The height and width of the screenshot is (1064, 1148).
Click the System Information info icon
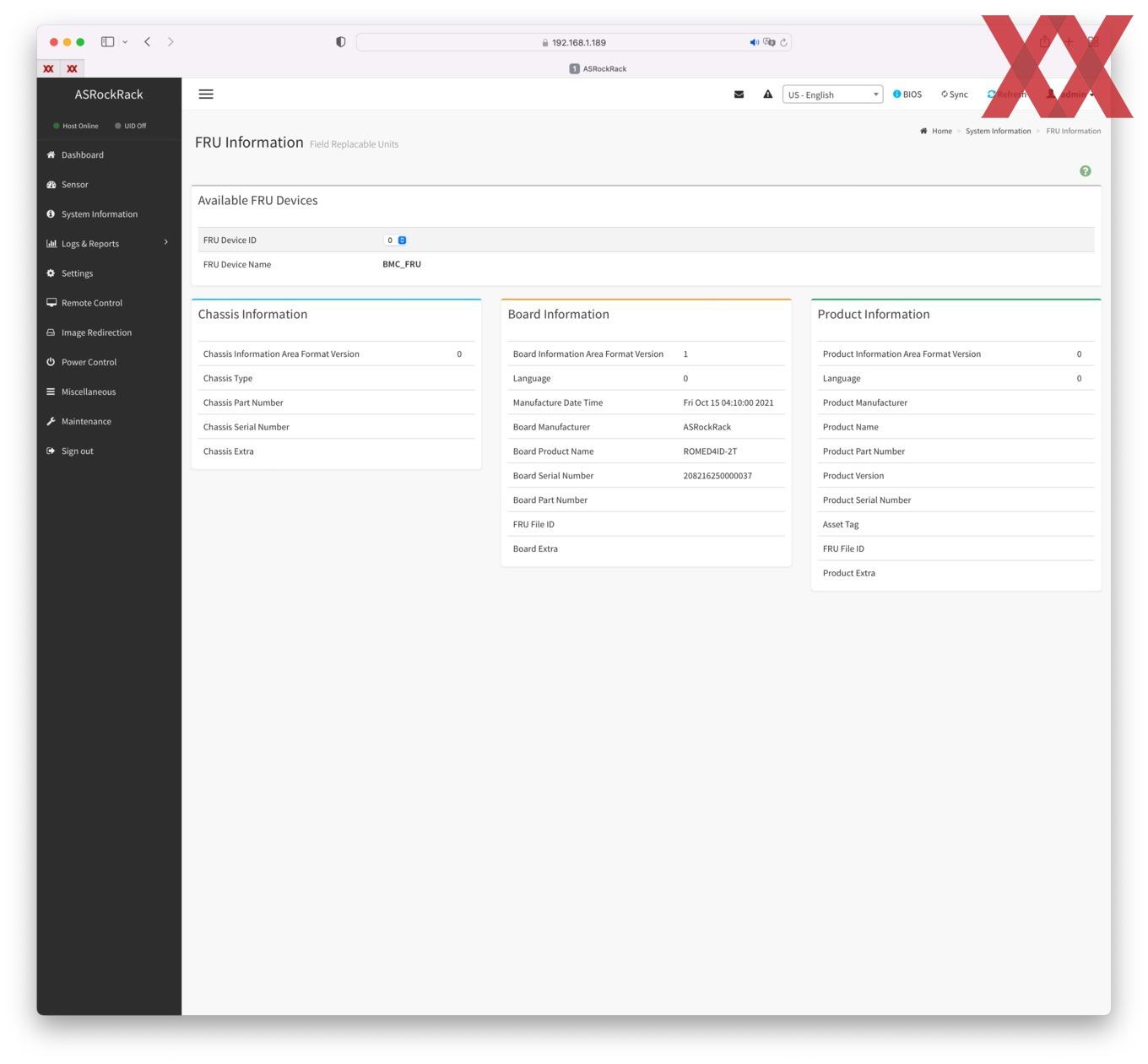(51, 213)
